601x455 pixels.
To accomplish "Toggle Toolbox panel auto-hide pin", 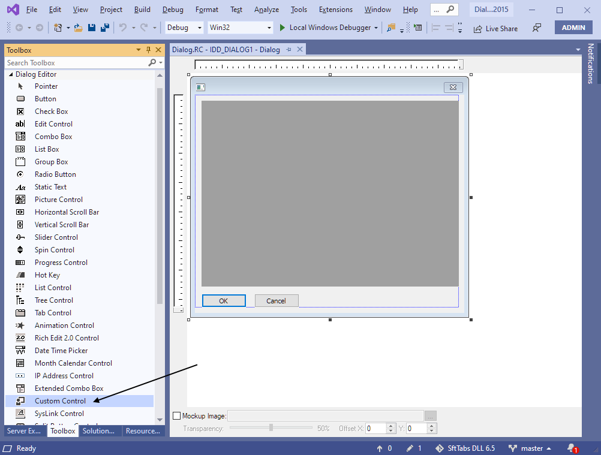I will point(149,50).
